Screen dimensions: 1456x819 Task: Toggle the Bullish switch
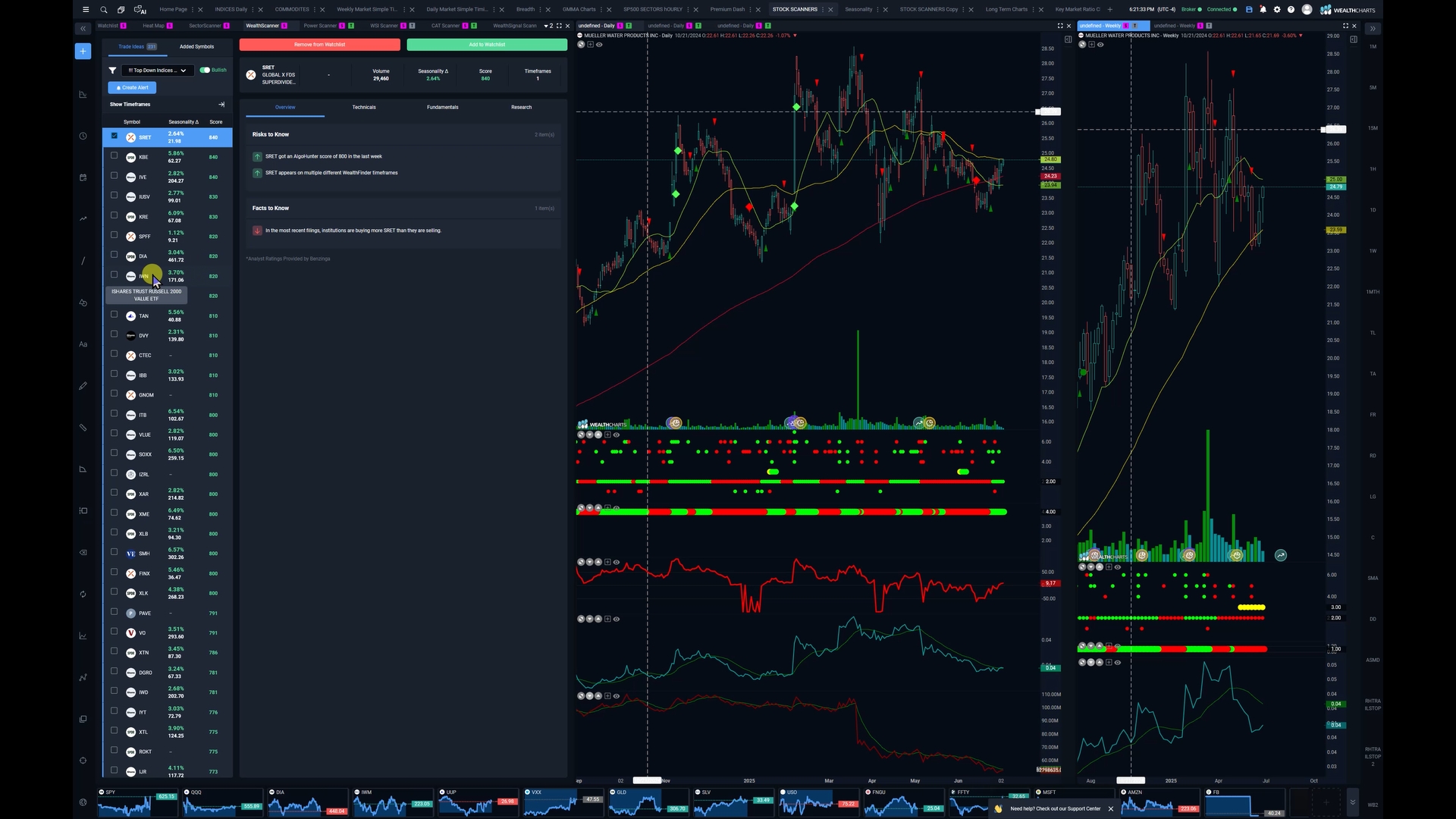tap(205, 70)
